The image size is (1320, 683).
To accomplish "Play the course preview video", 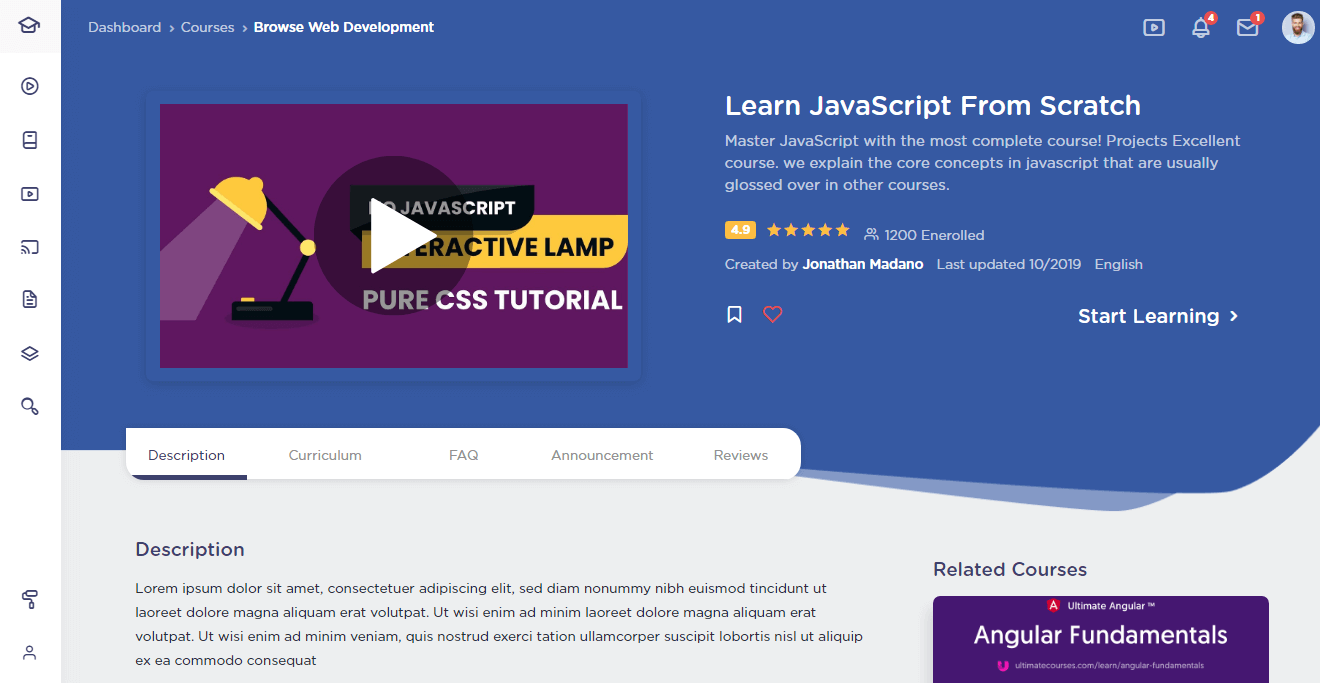I will point(393,236).
